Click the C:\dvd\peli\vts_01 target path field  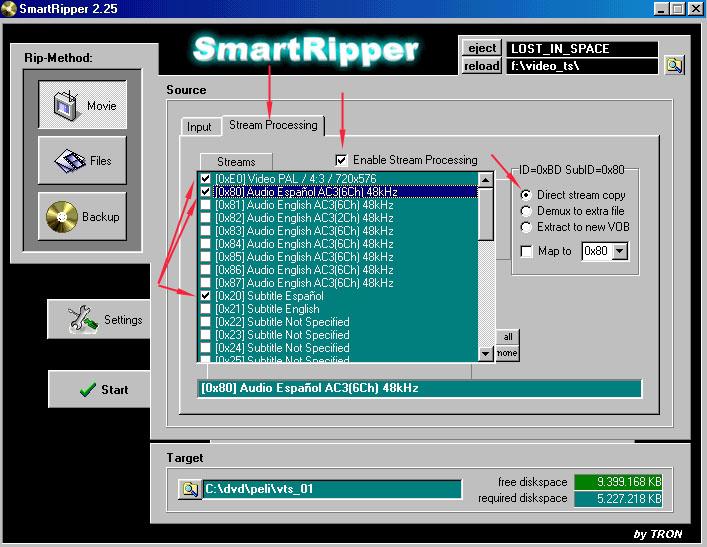pos(333,489)
